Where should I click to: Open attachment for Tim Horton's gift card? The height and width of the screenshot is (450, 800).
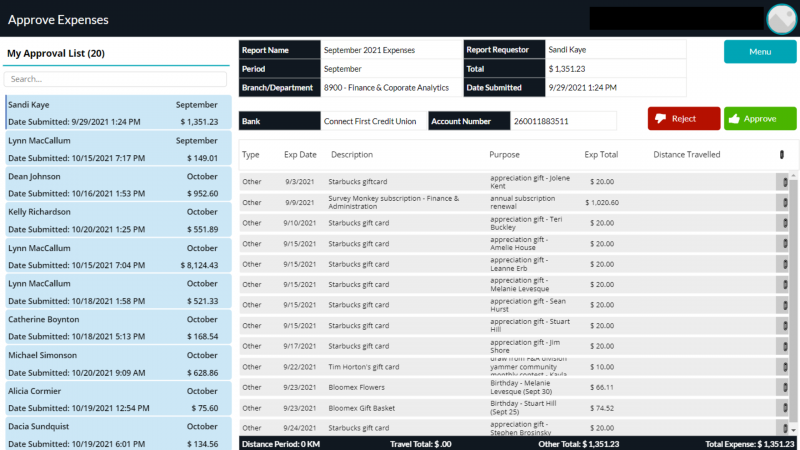pyautogui.click(x=784, y=367)
